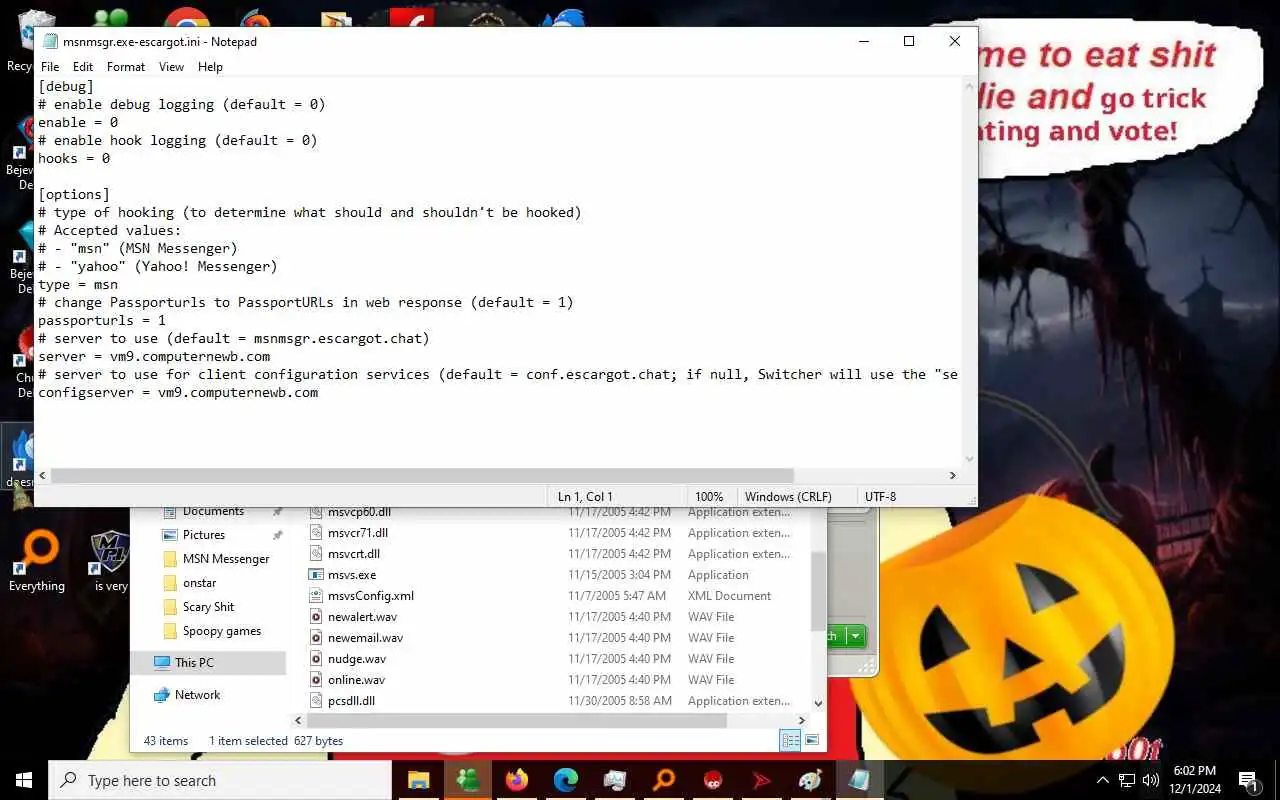Select online.wav in the file list

click(x=356, y=680)
